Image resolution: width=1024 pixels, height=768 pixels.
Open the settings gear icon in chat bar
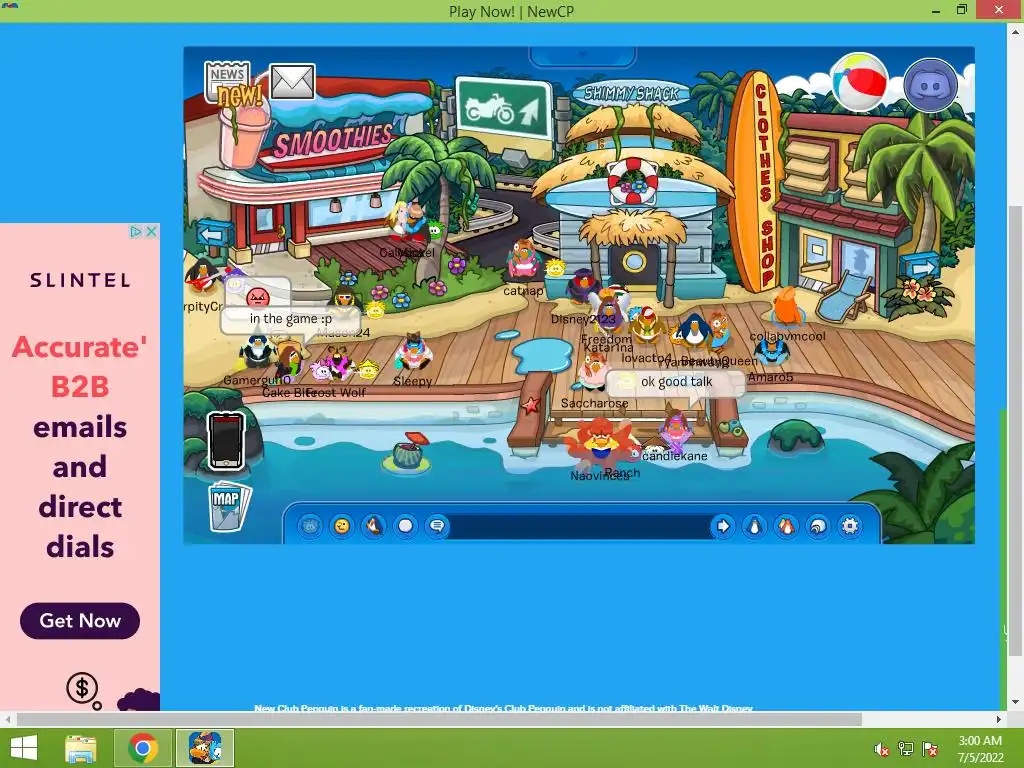click(850, 526)
